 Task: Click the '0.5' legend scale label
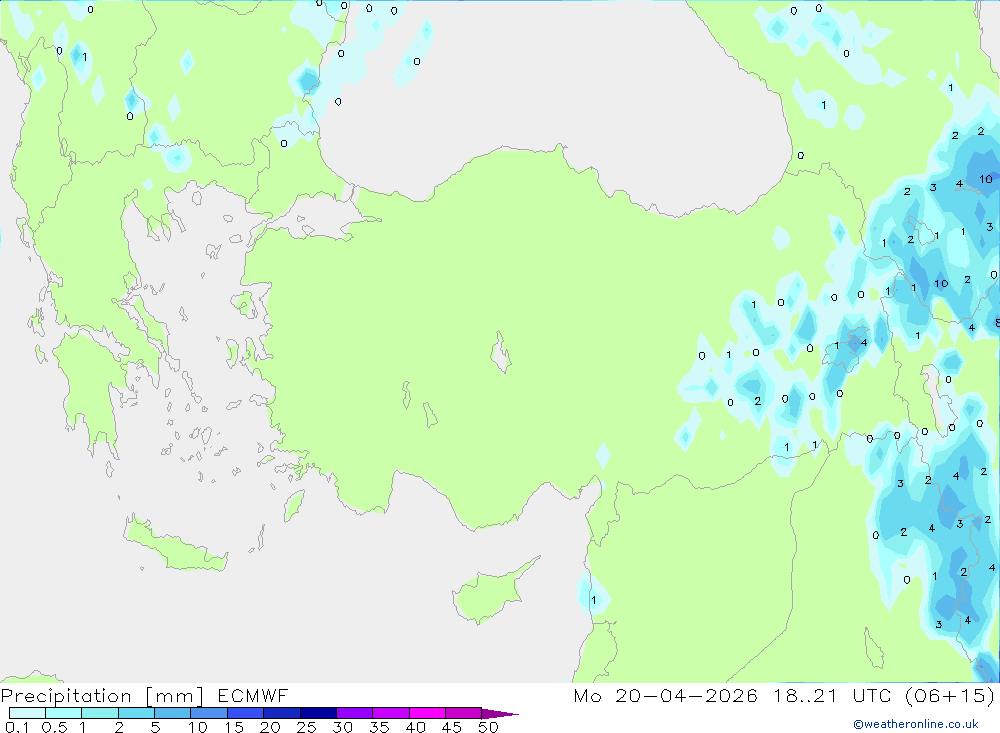54,727
